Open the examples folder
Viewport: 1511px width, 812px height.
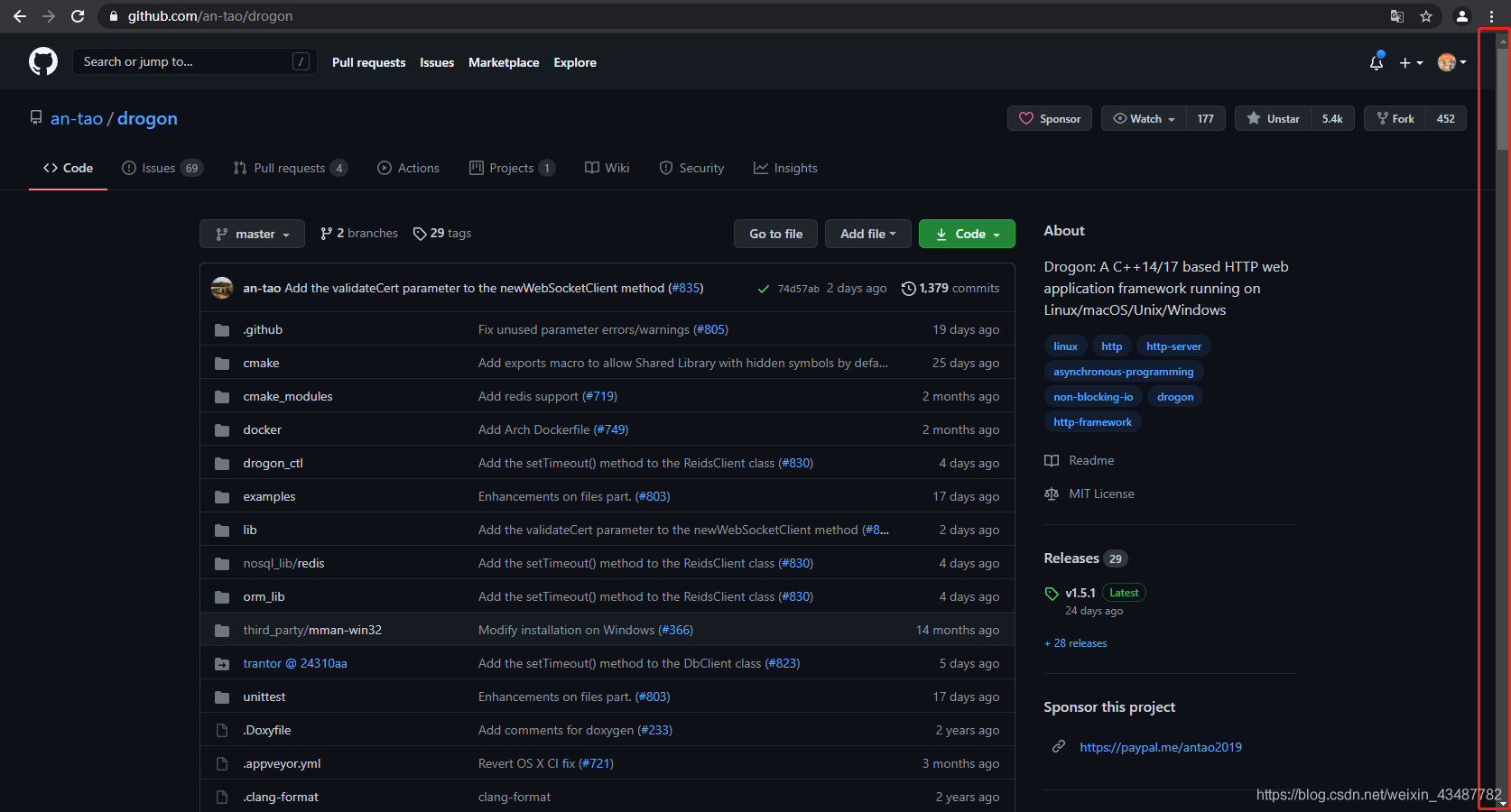pos(269,496)
